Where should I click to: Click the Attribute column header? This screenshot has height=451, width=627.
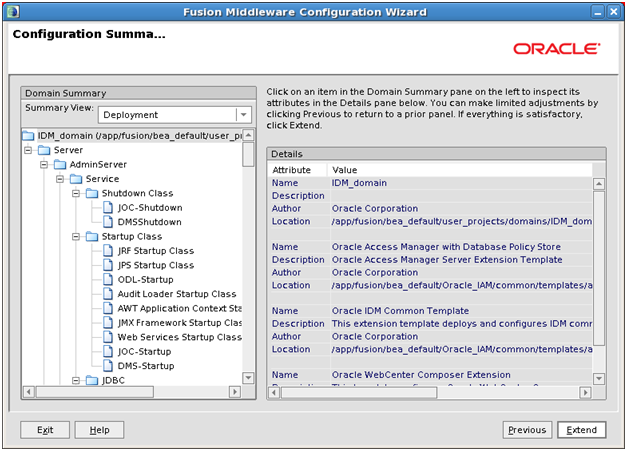point(298,170)
